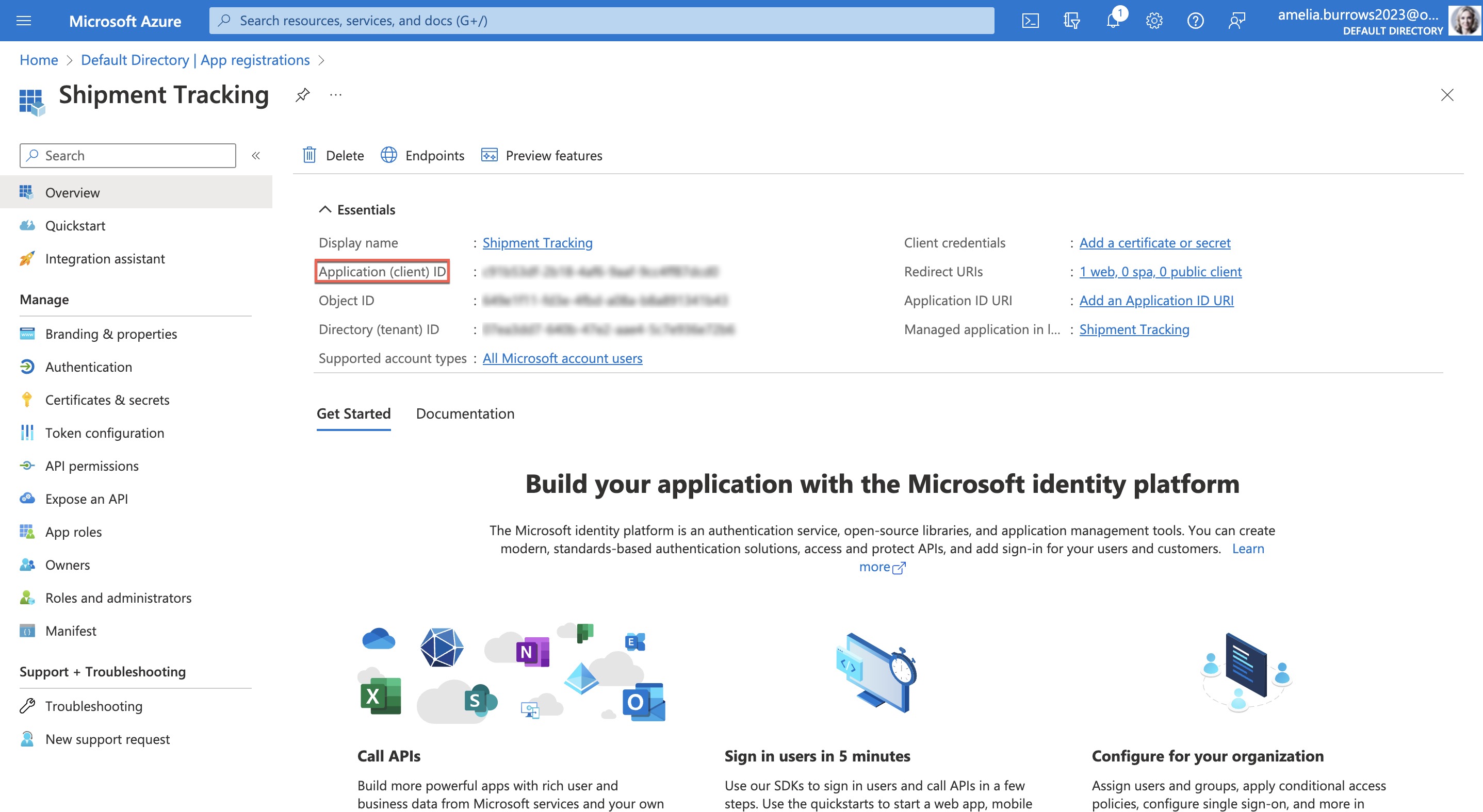Switch to the Documentation tab
1483x812 pixels.
(x=465, y=413)
